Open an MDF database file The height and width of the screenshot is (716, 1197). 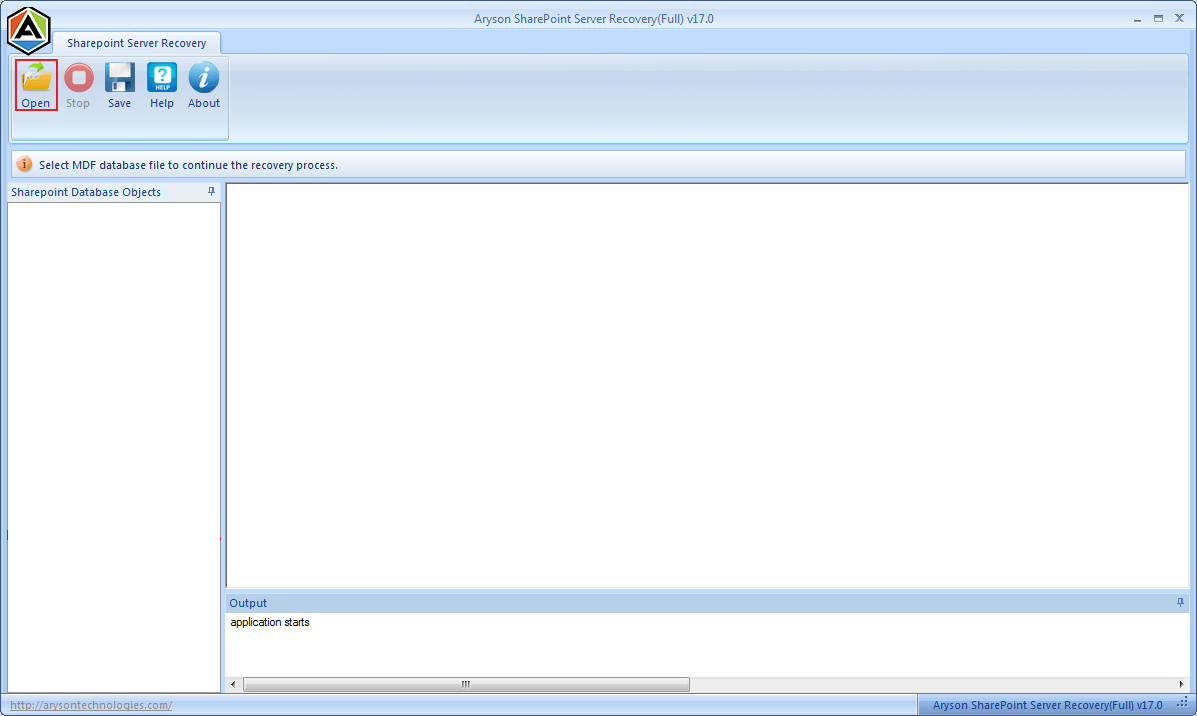tap(36, 85)
